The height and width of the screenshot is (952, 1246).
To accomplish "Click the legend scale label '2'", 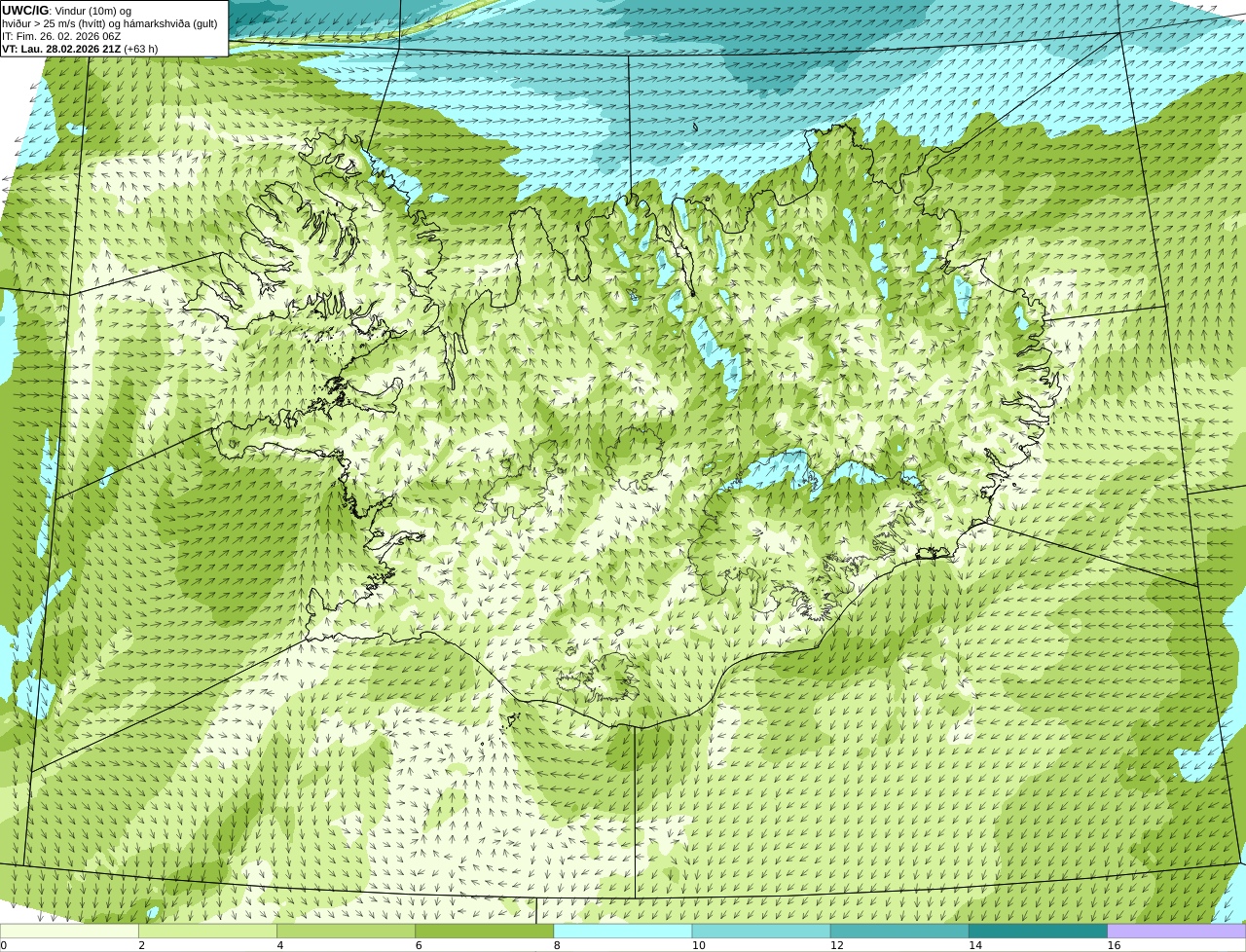I will coord(141,945).
